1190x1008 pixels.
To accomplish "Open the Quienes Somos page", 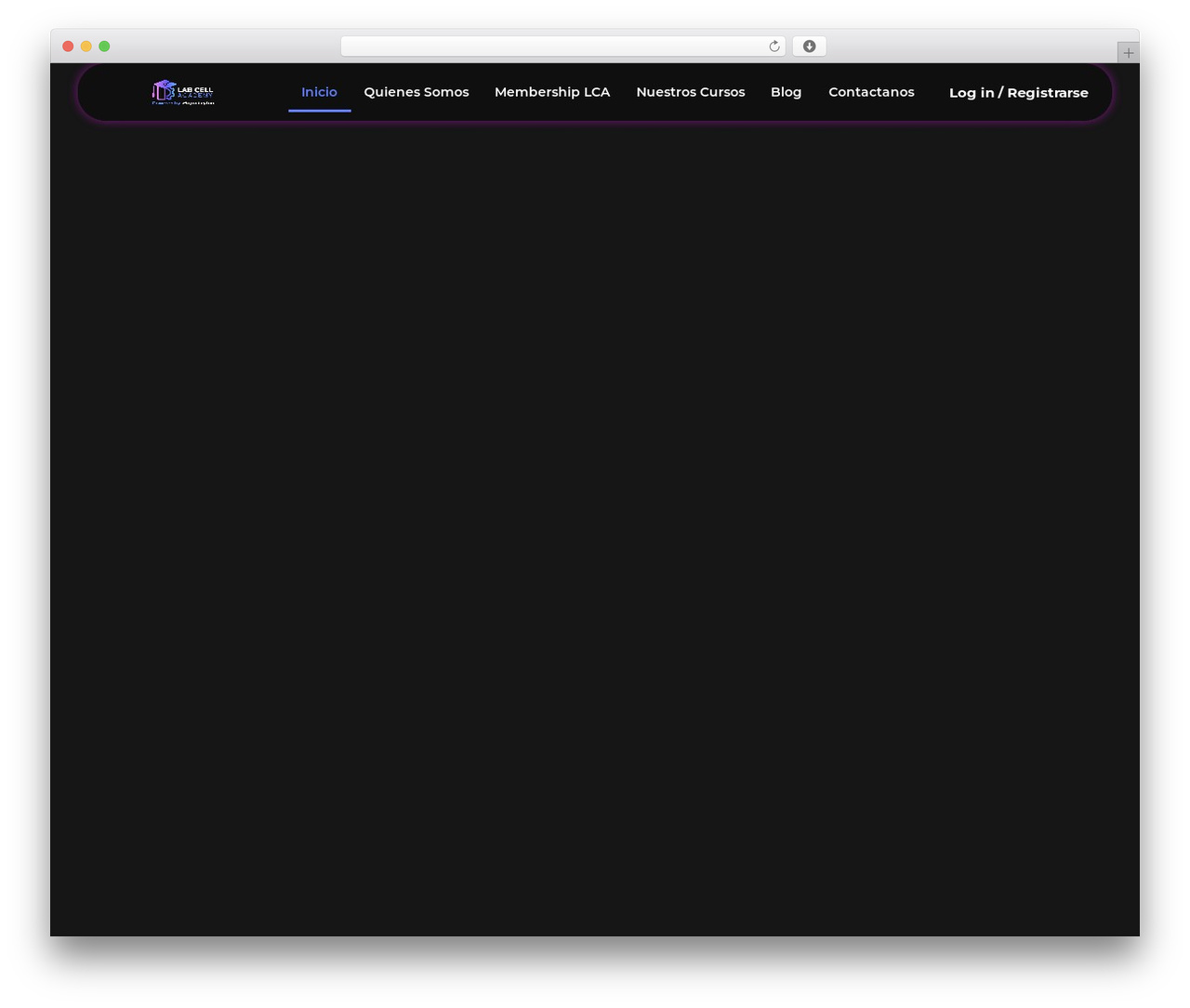I will 416,92.
